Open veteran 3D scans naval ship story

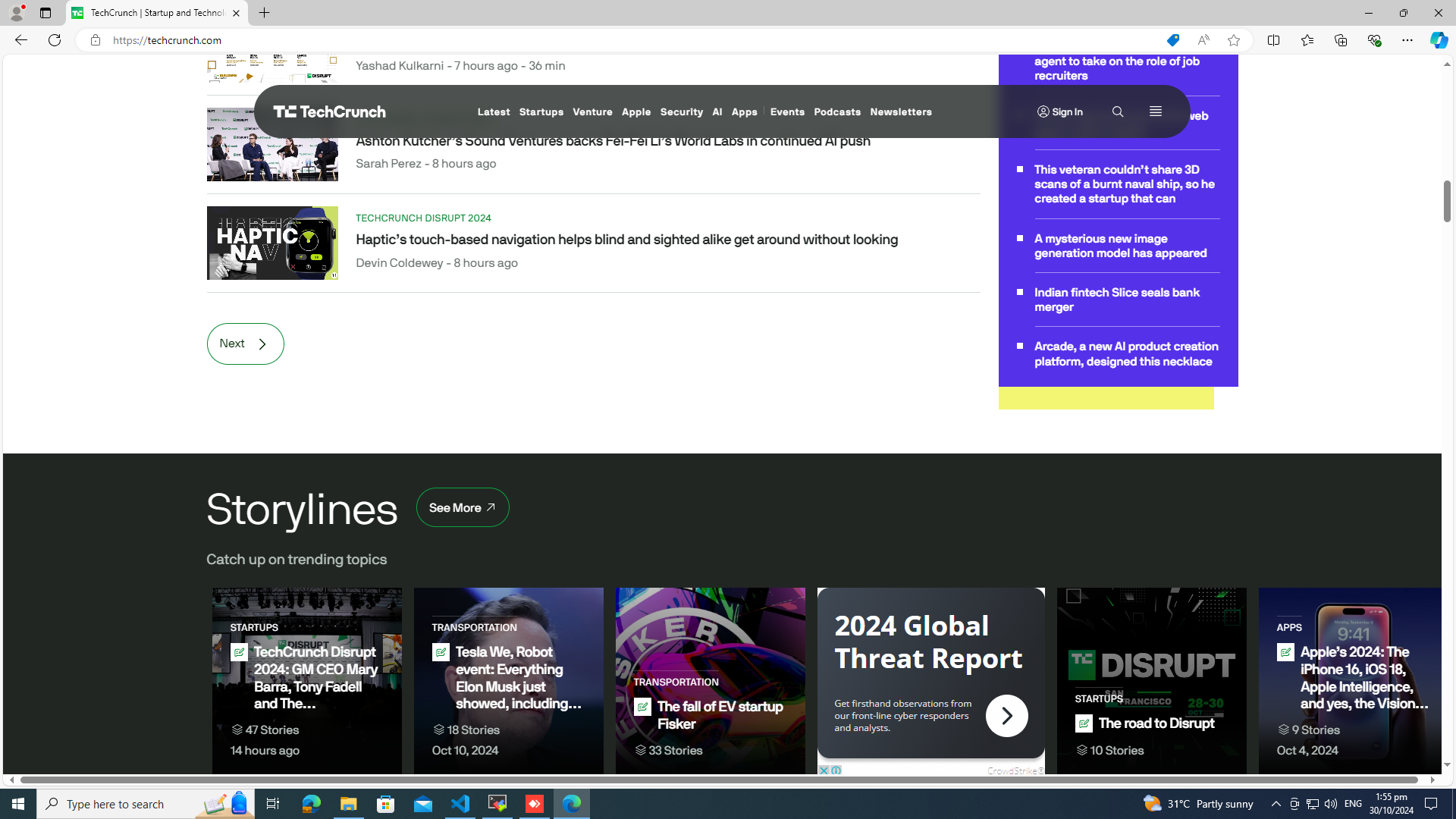coord(1124,184)
